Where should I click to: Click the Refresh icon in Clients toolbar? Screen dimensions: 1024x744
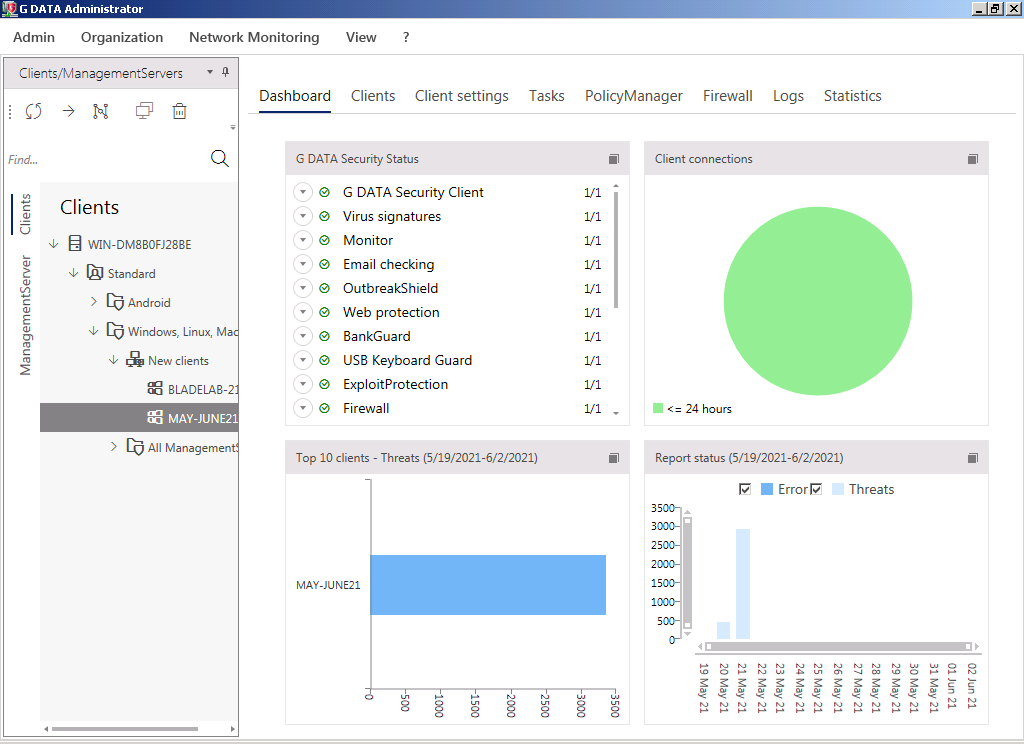(x=34, y=111)
